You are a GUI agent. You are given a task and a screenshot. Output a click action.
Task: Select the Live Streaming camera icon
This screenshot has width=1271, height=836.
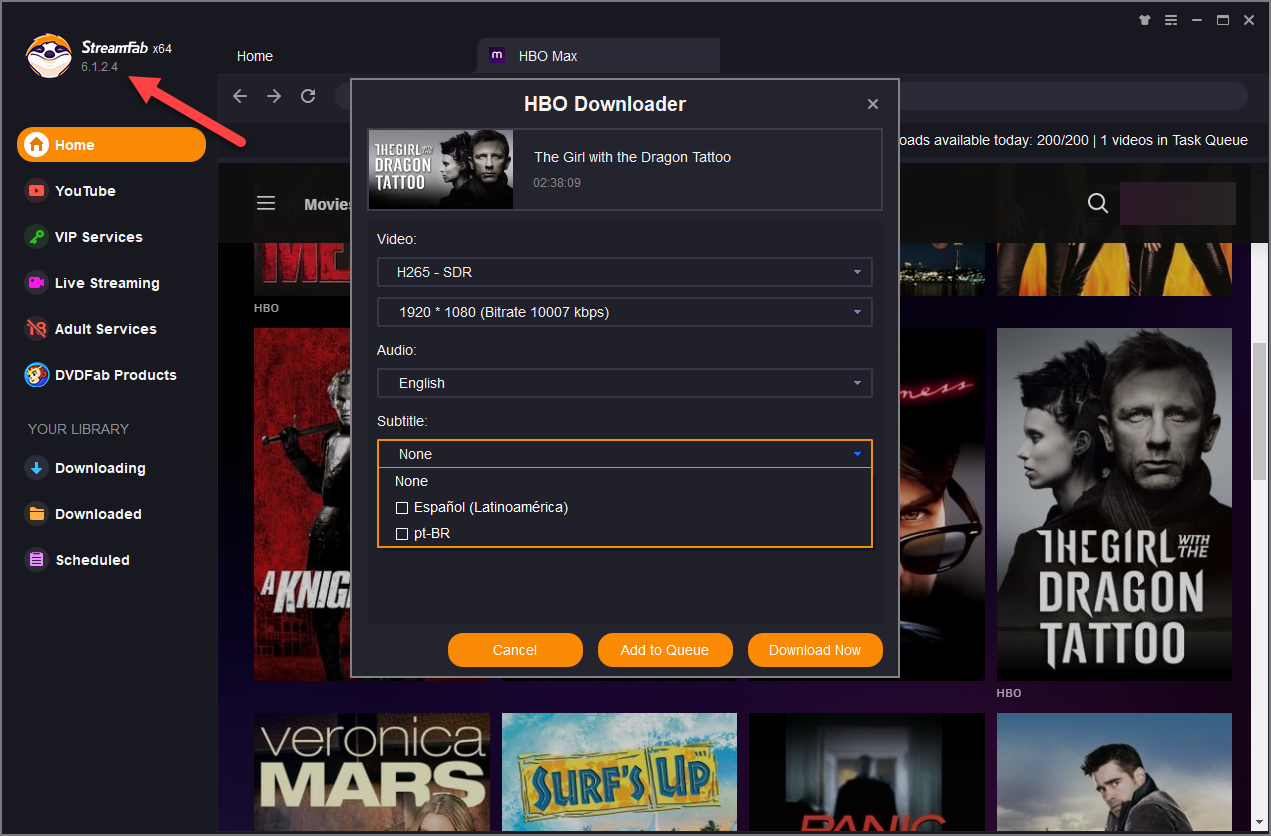click(x=36, y=283)
